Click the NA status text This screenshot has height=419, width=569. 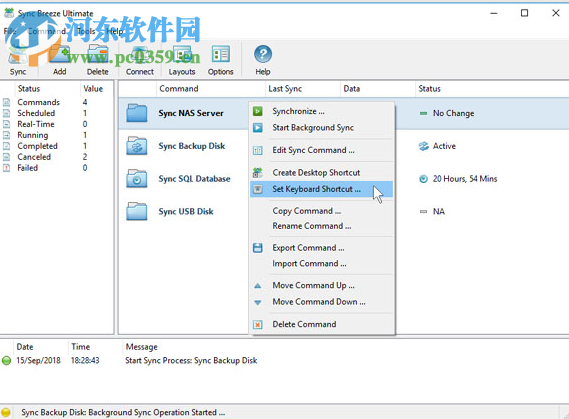(438, 211)
